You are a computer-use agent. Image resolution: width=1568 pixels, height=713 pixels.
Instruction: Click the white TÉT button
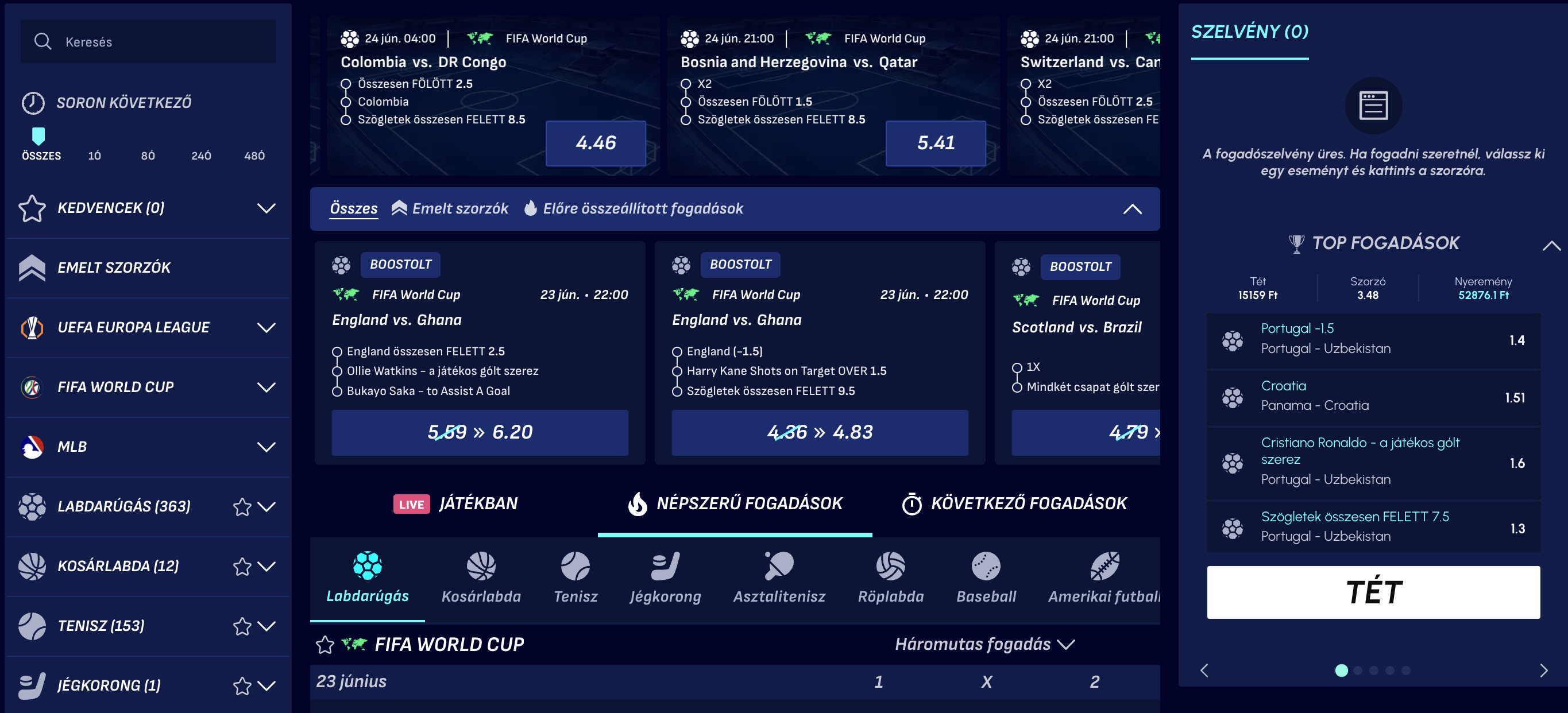point(1373,592)
